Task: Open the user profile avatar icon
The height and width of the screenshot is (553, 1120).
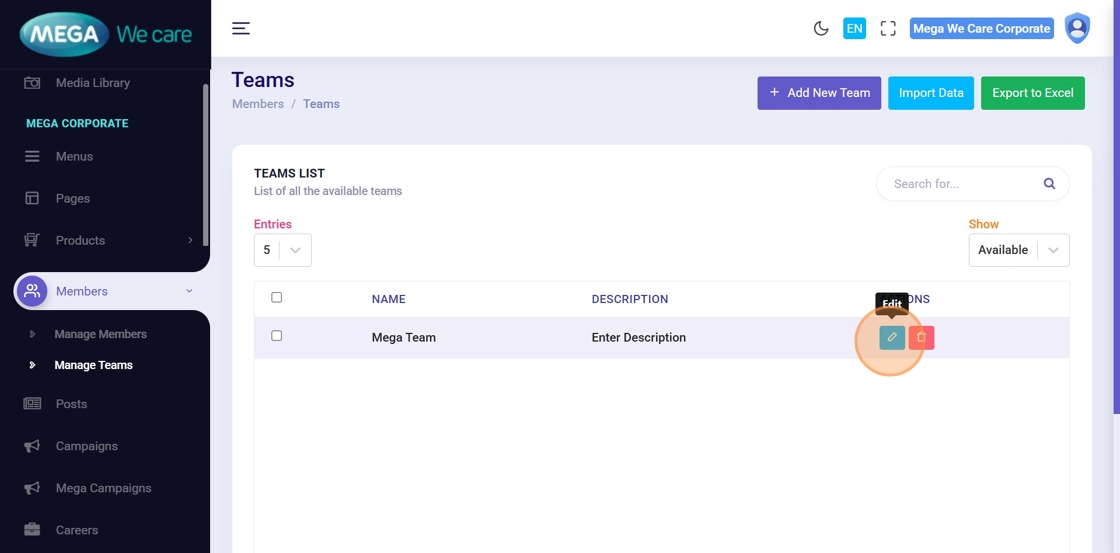Action: tap(1077, 28)
